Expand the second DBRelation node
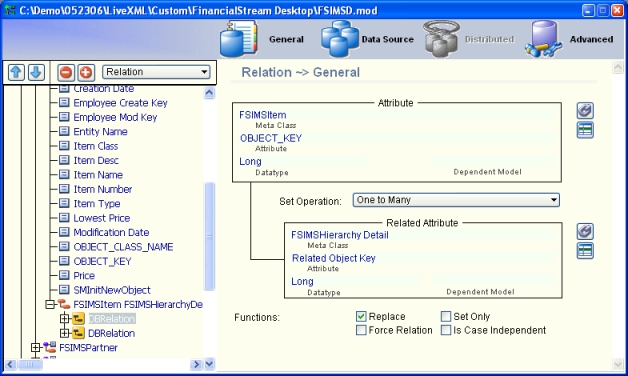The width and height of the screenshot is (628, 376). coord(64,333)
